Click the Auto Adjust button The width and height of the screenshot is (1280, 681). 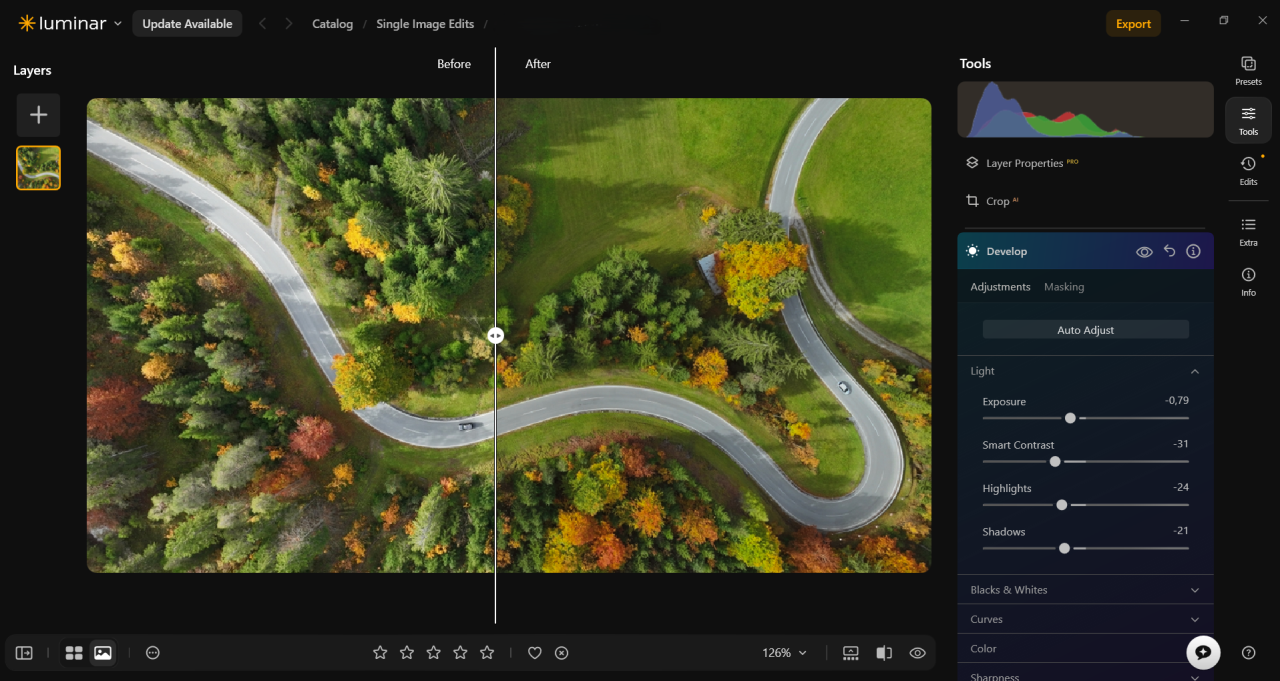[1085, 330]
